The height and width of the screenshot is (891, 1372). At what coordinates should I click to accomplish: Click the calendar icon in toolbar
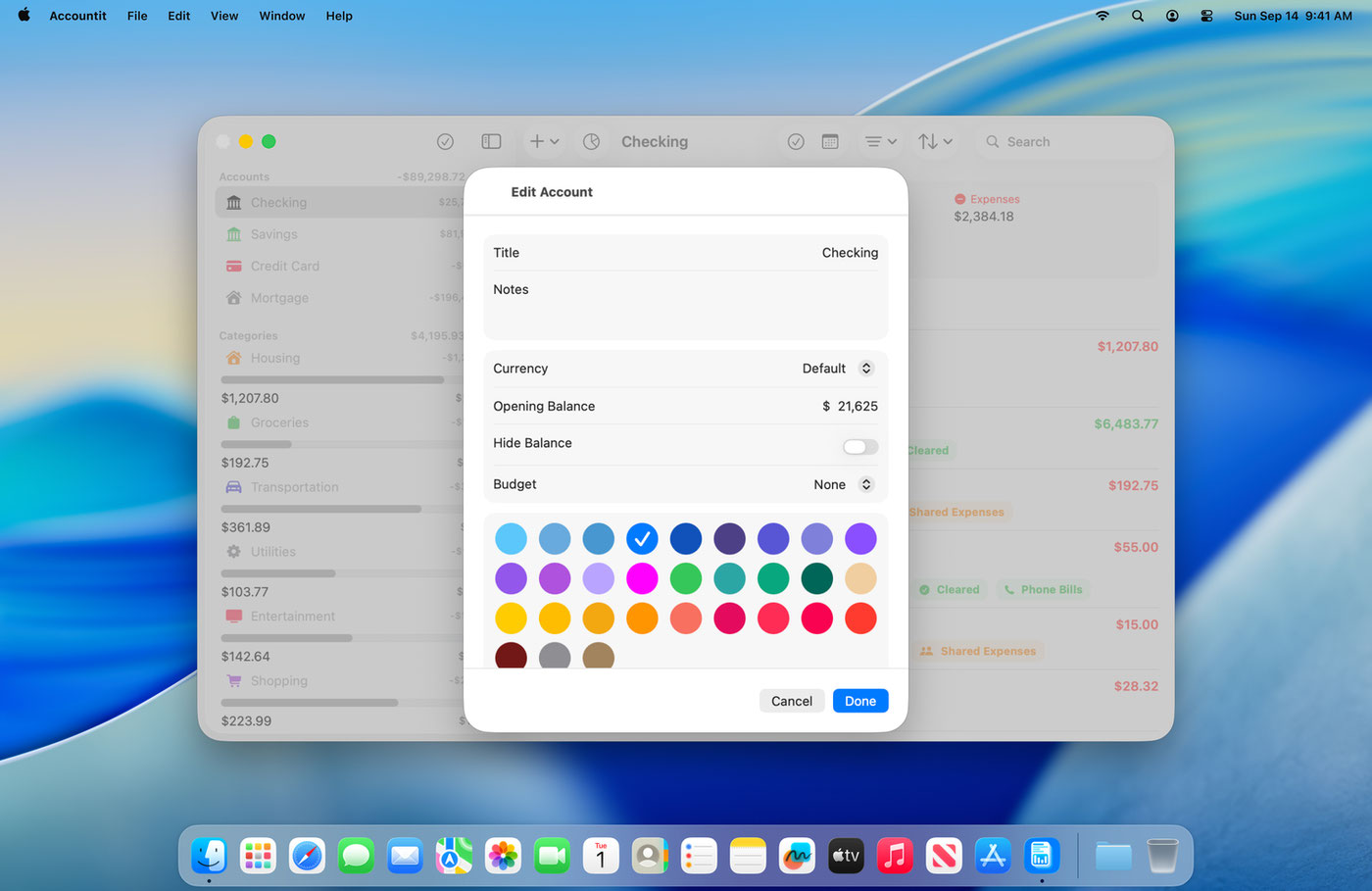pyautogui.click(x=830, y=142)
